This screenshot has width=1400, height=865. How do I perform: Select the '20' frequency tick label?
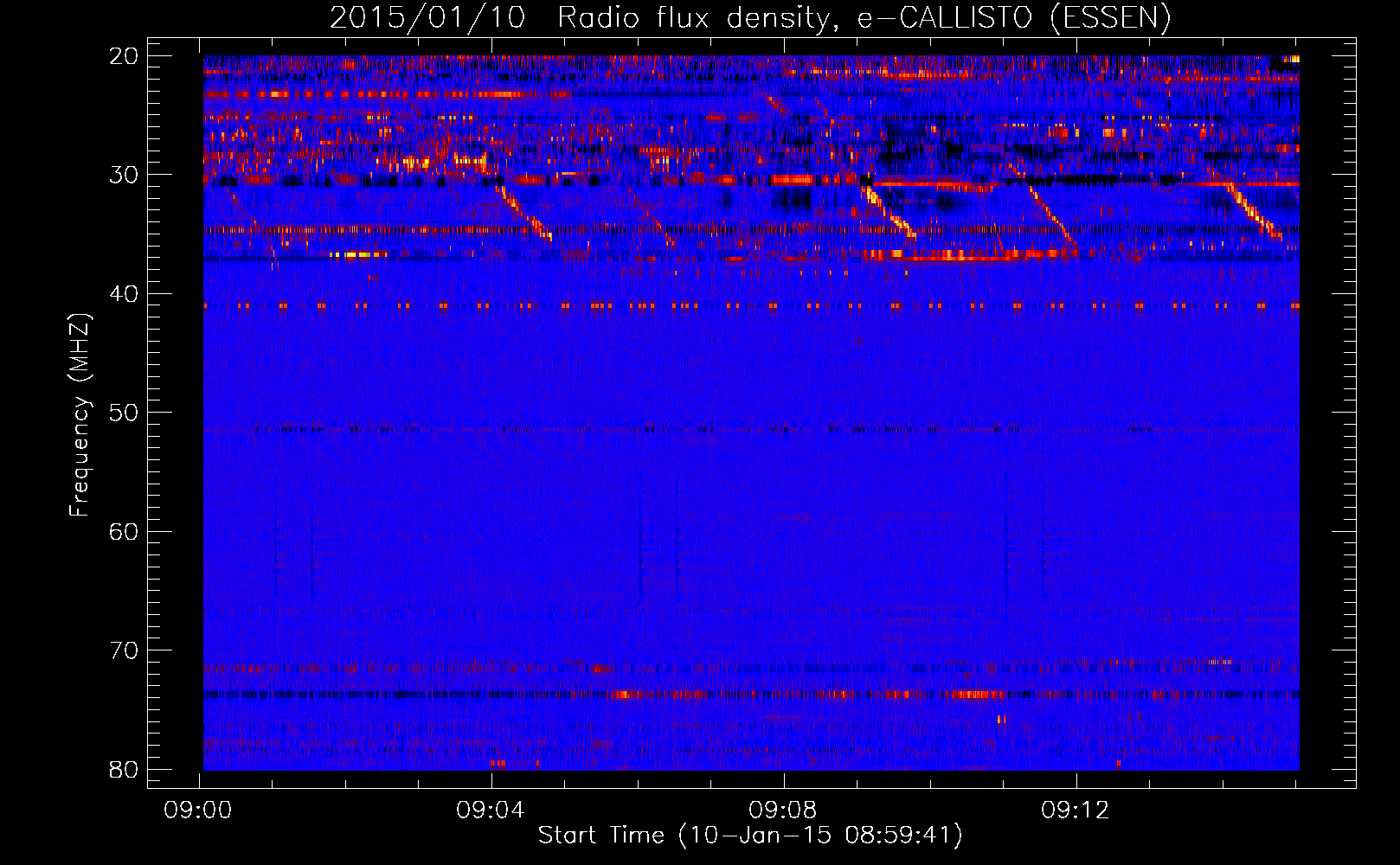point(124,56)
